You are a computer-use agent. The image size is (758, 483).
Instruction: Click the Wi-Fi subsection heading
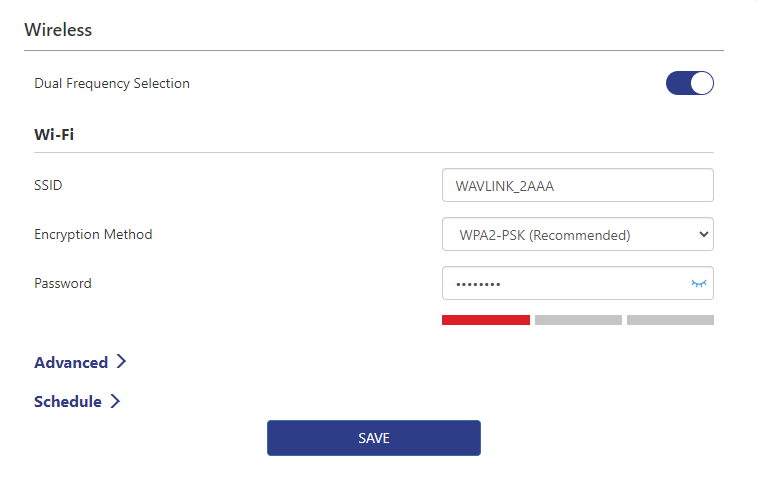click(54, 133)
